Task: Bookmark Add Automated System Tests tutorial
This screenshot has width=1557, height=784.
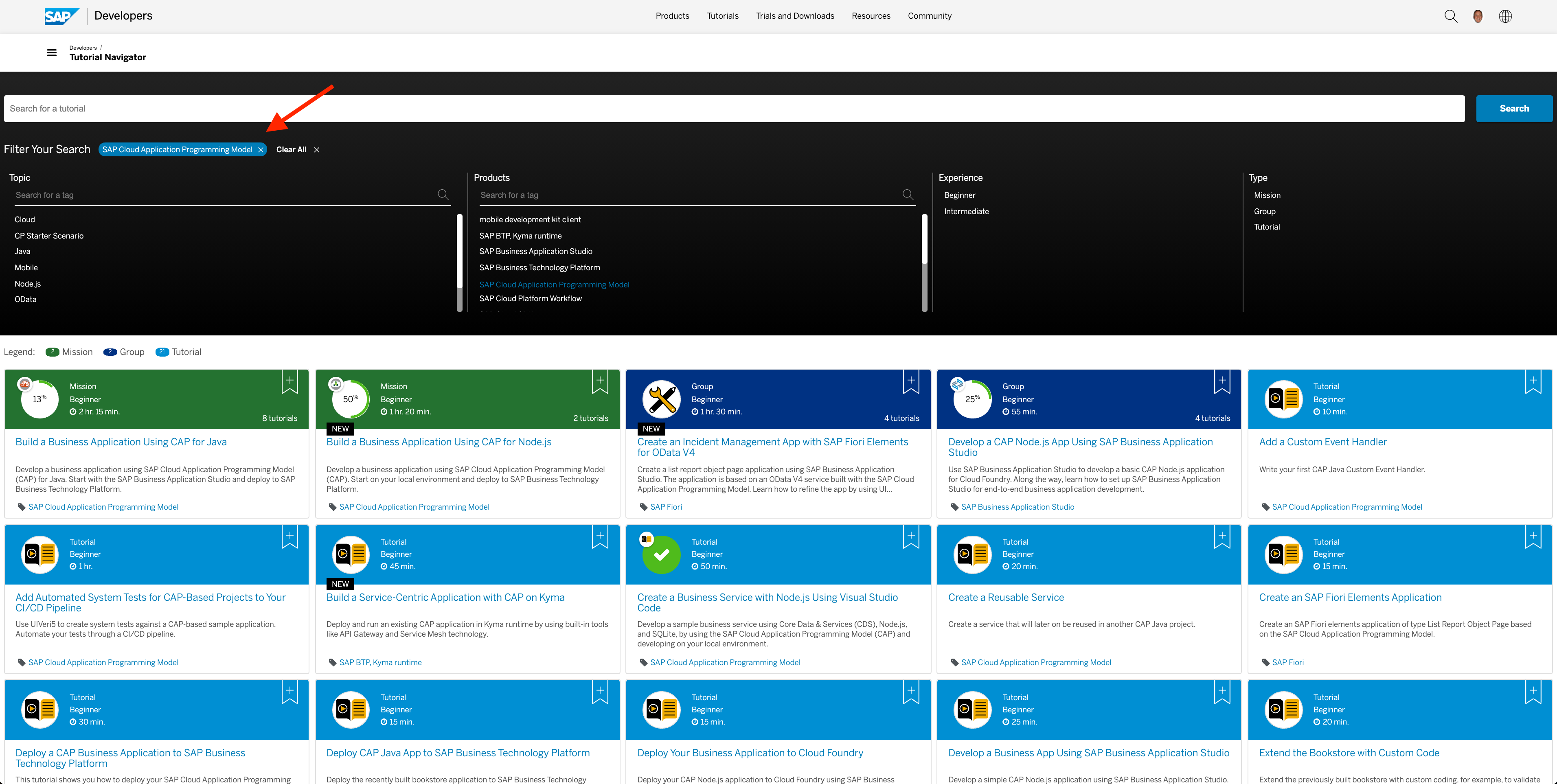Action: click(x=289, y=537)
